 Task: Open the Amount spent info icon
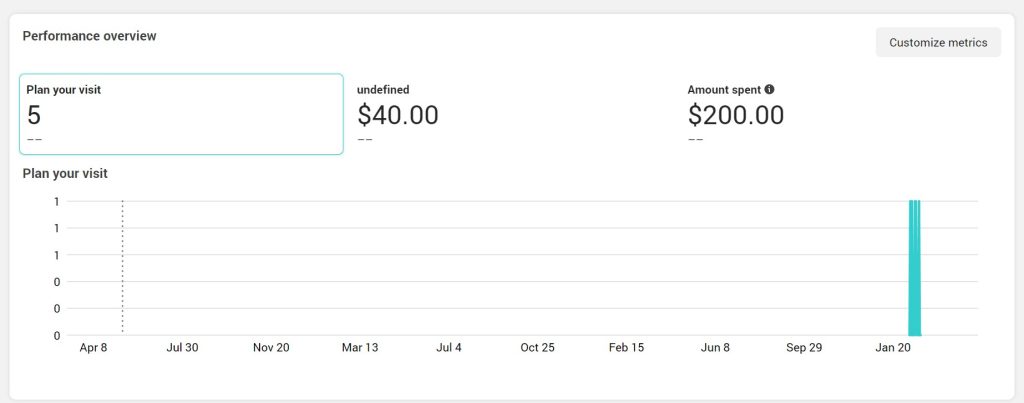tap(769, 89)
